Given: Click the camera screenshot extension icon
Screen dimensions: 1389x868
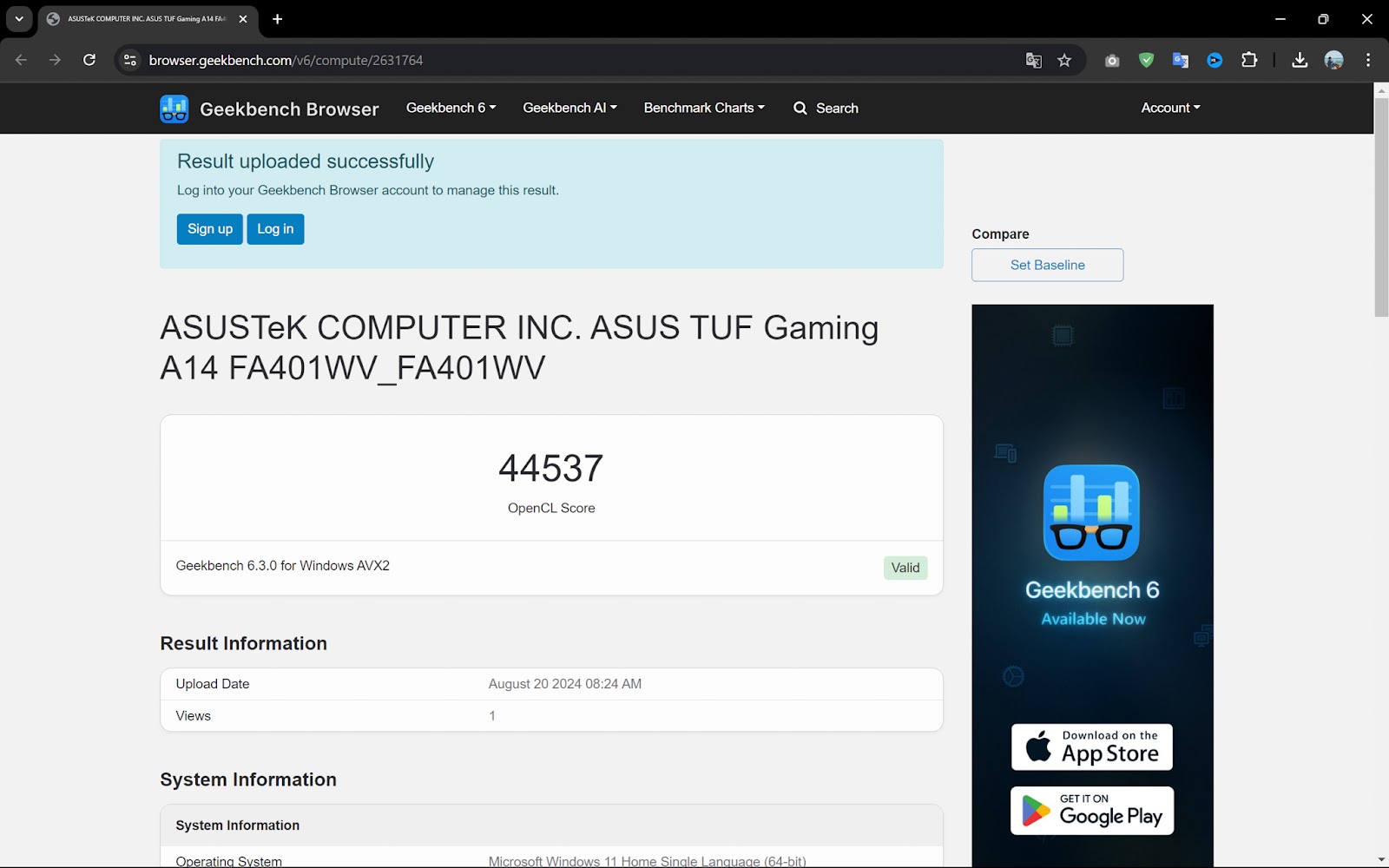Looking at the screenshot, I should [x=1112, y=60].
